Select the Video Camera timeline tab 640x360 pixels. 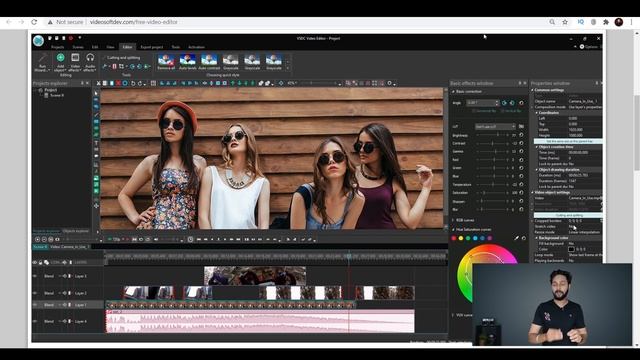[x=69, y=247]
